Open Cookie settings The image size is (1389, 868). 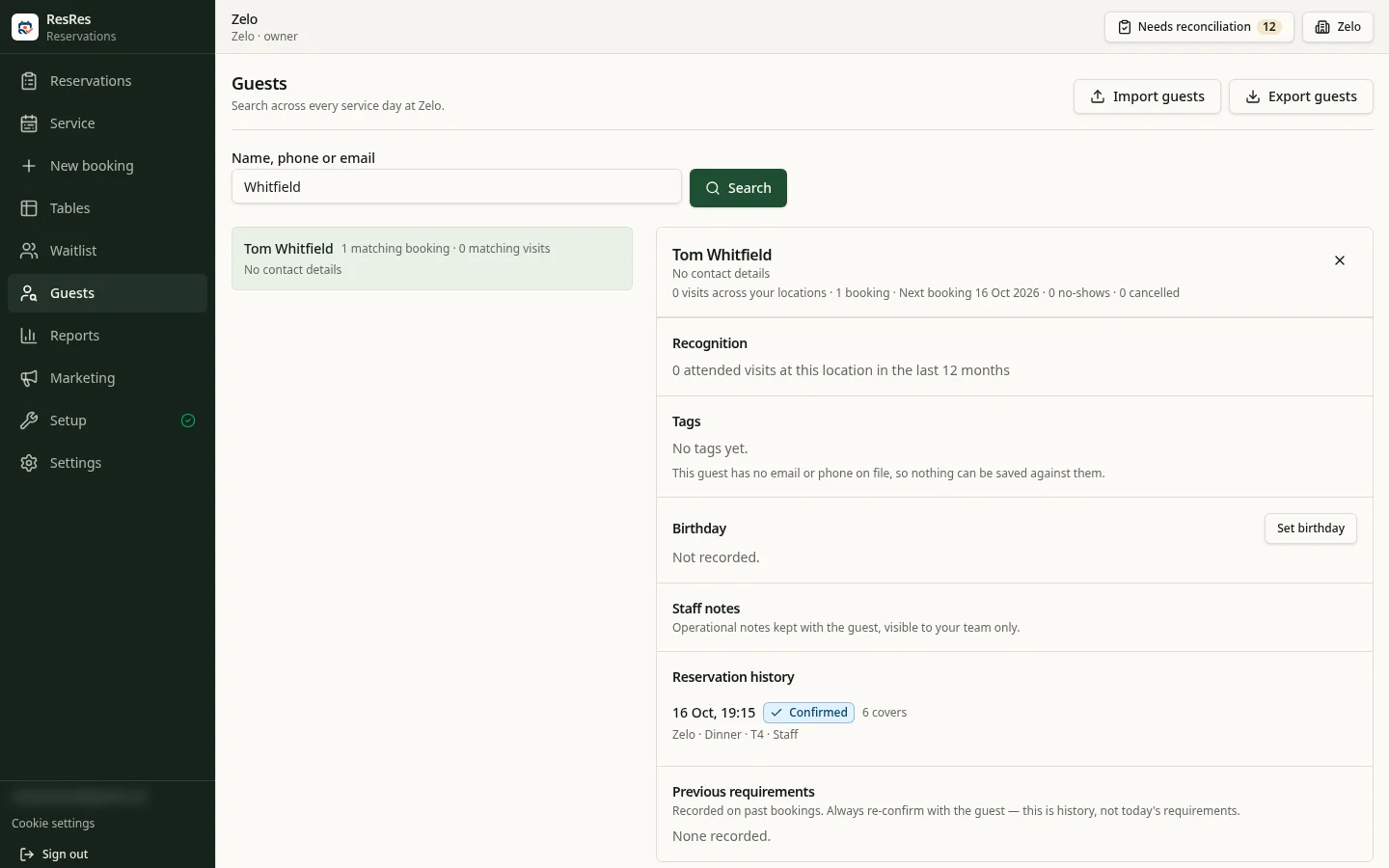click(x=53, y=824)
